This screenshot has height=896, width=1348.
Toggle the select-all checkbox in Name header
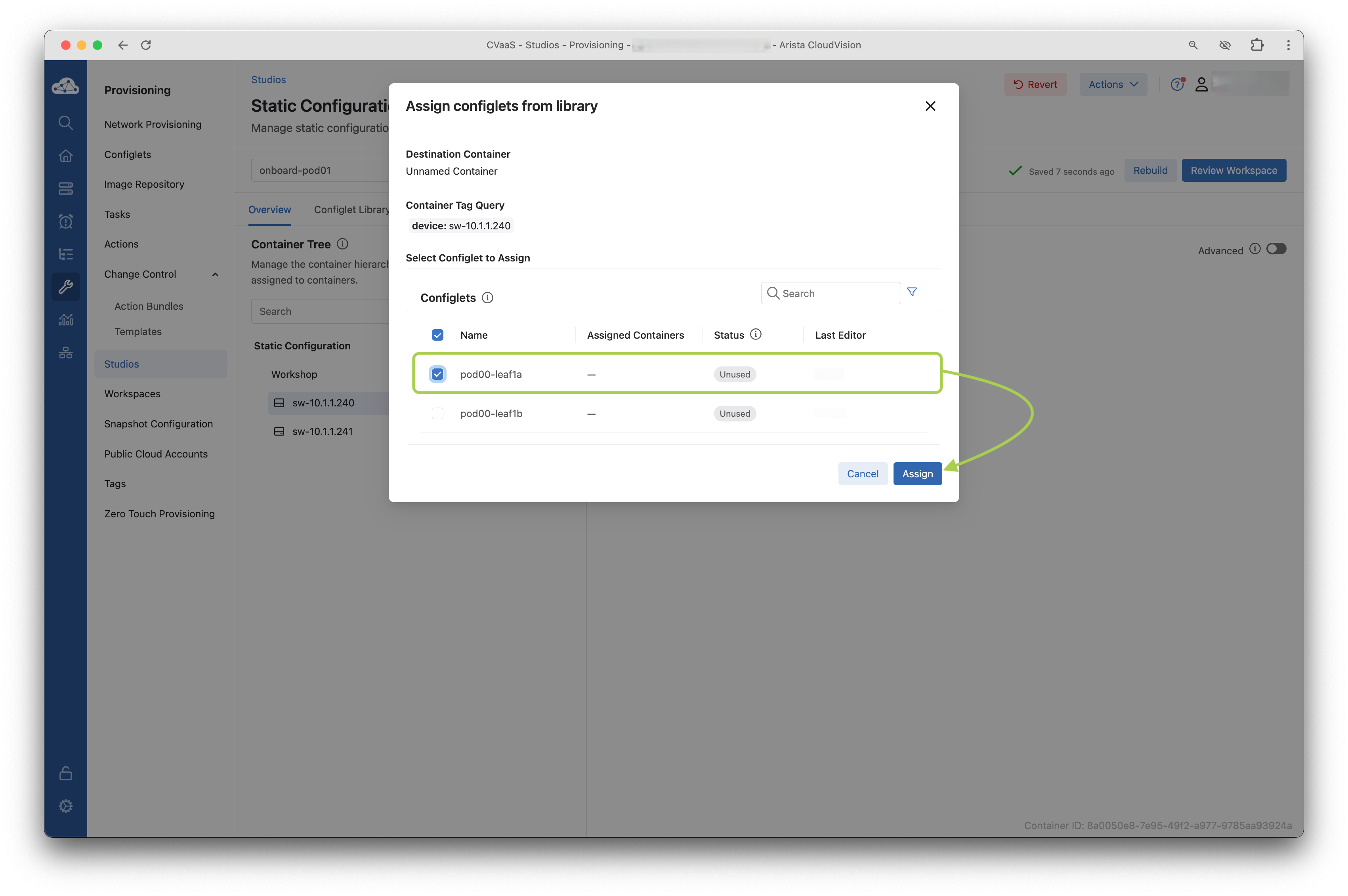437,335
